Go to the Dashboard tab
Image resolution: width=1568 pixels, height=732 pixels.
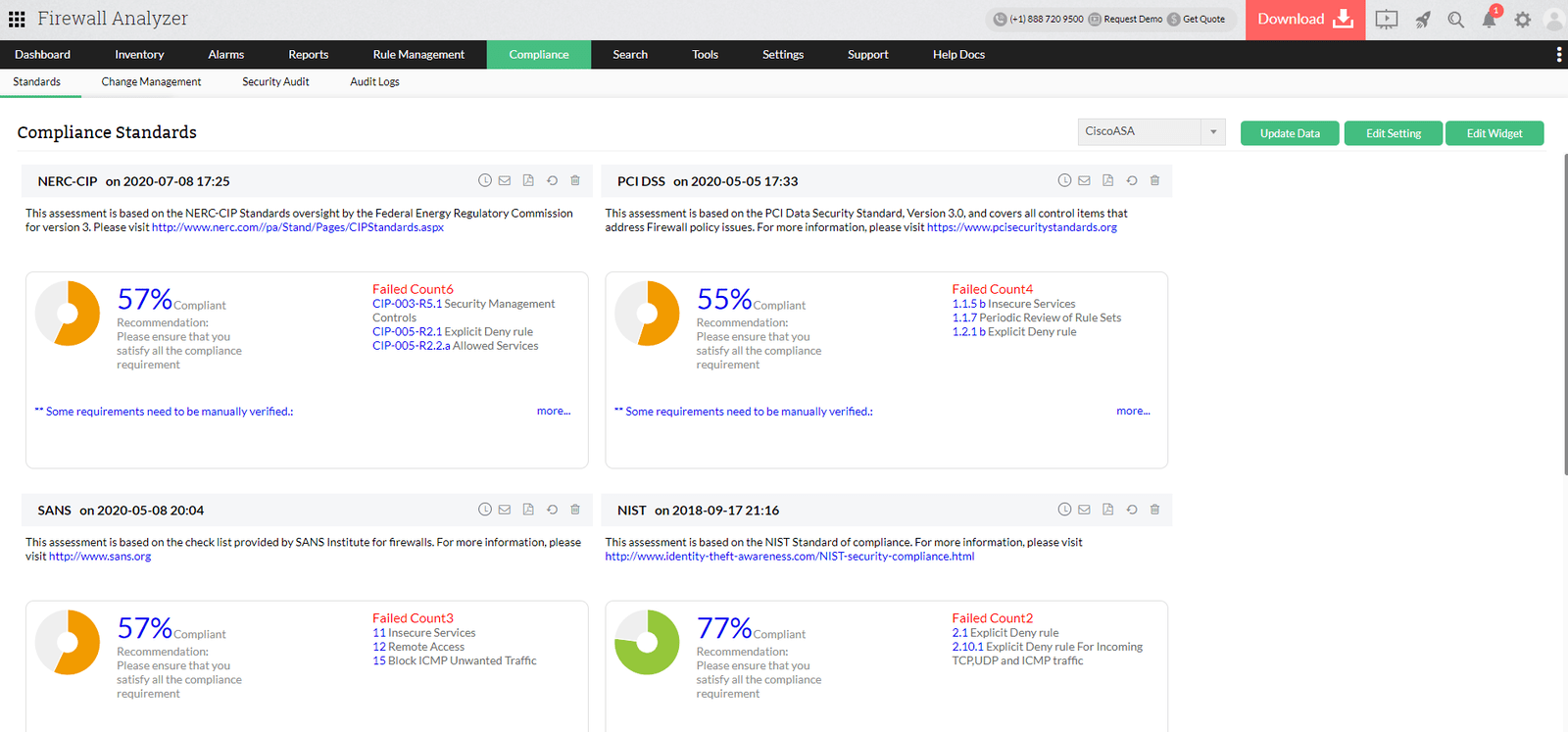pyautogui.click(x=42, y=55)
